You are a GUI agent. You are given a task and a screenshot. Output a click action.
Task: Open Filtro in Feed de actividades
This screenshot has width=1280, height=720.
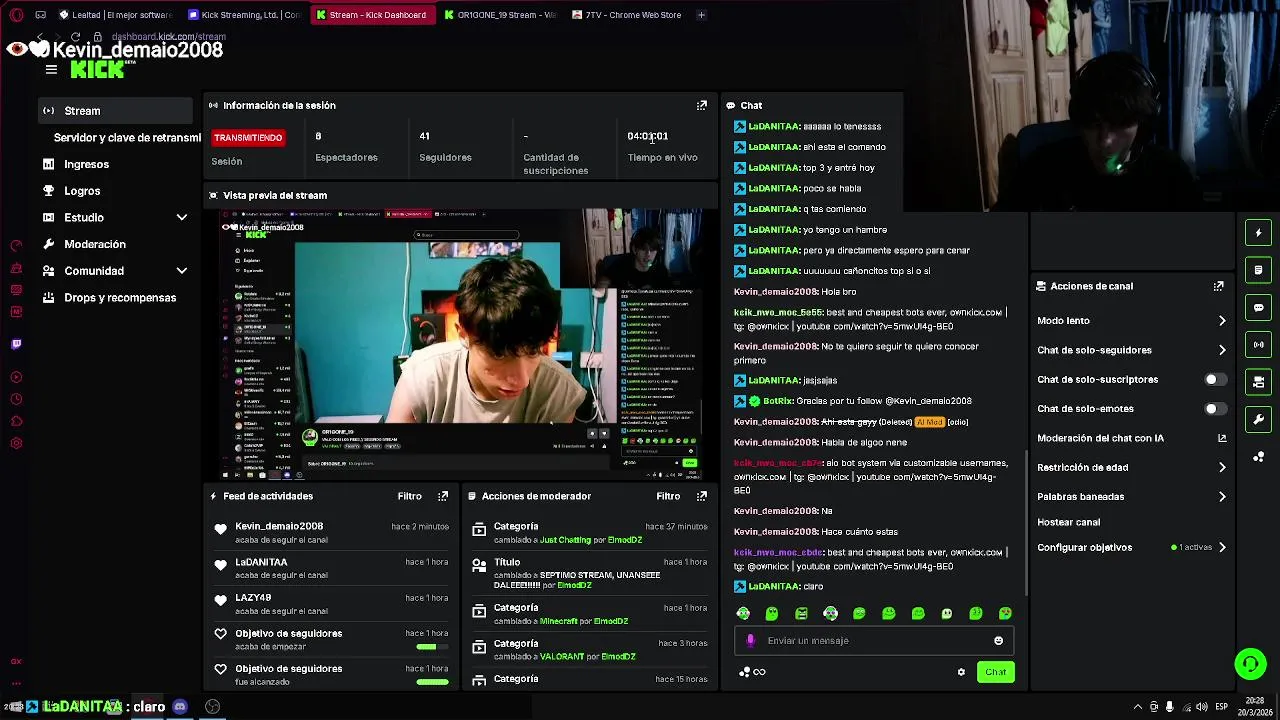pyautogui.click(x=409, y=496)
